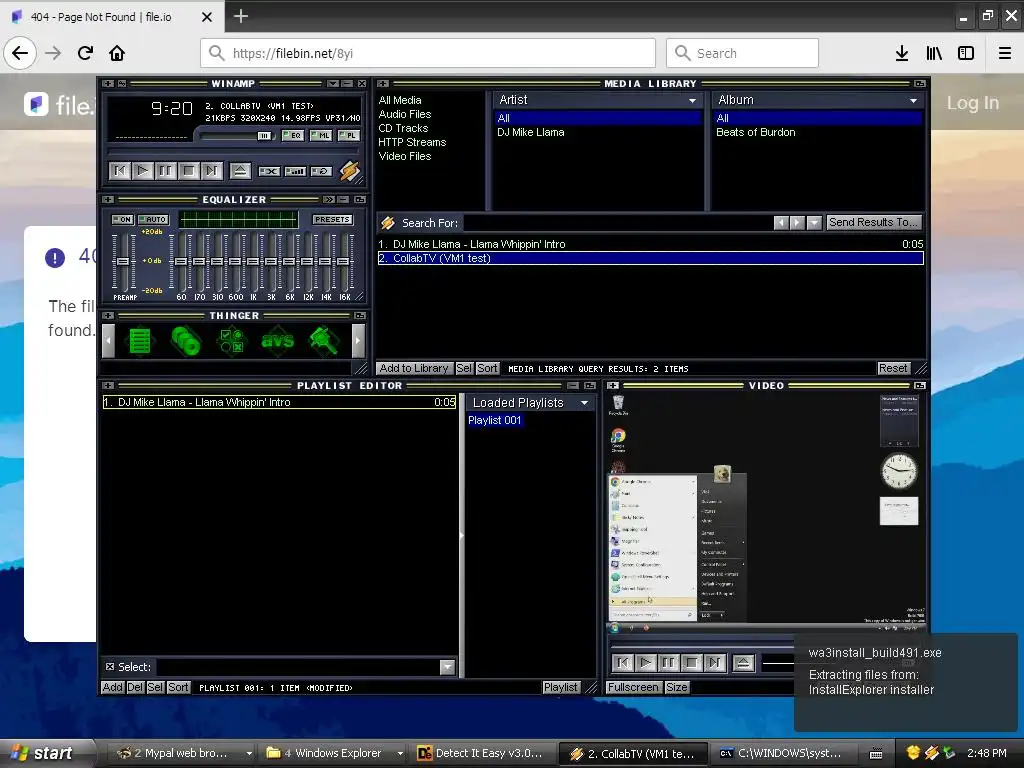Open AVS visualization icon in Thinger

(x=278, y=340)
